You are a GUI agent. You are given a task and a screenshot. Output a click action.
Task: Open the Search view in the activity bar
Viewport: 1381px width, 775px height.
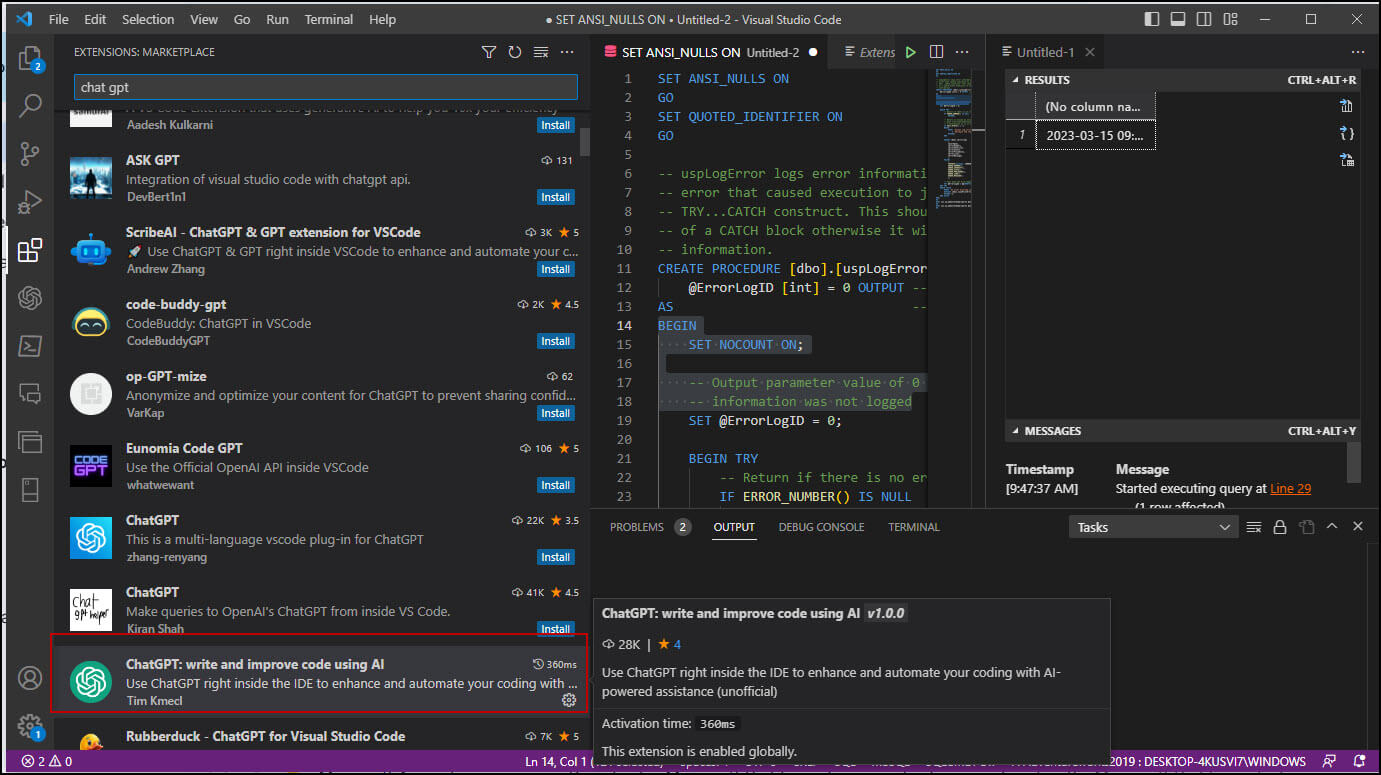tap(28, 105)
